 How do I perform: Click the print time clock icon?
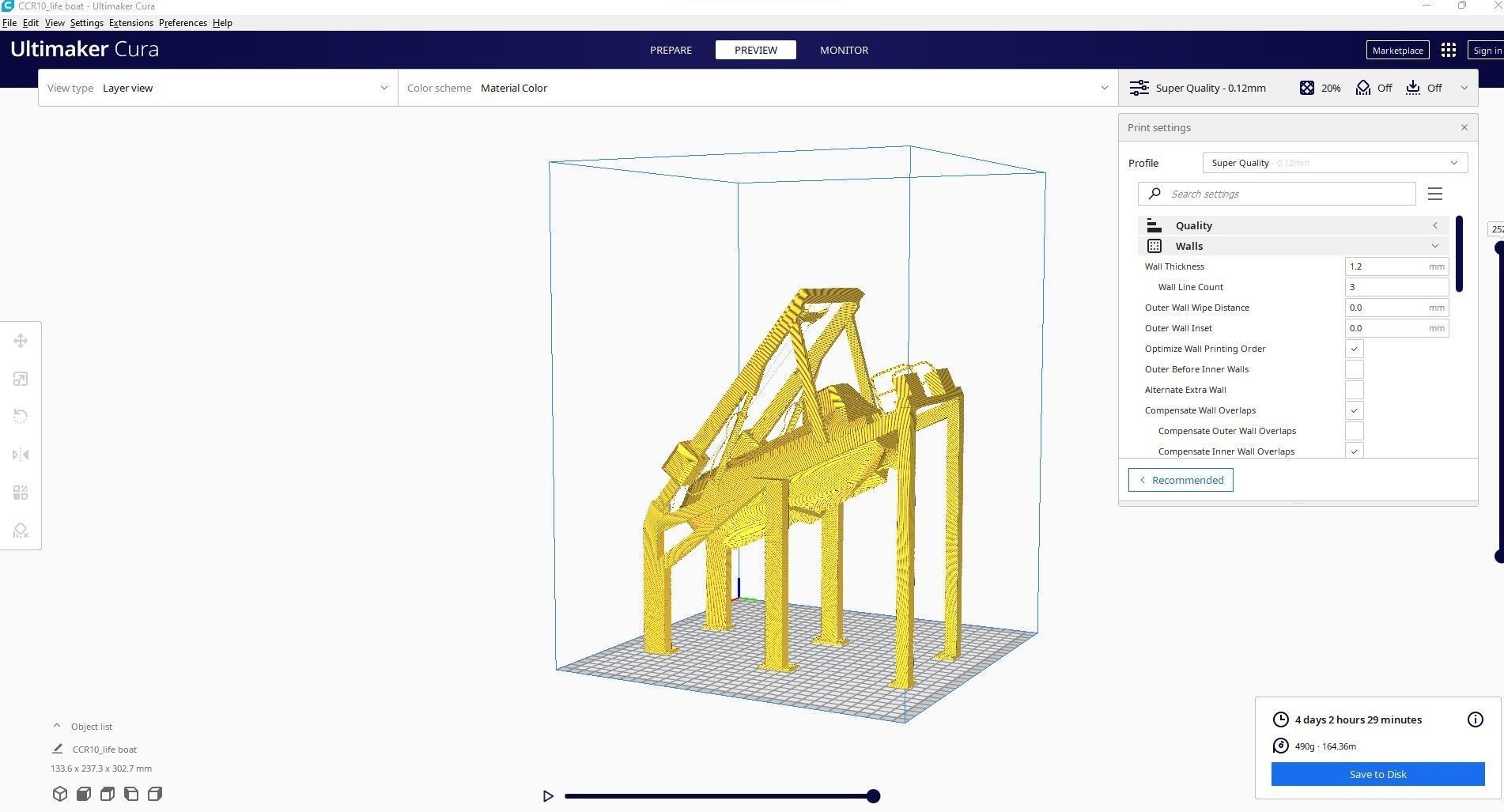(x=1281, y=719)
